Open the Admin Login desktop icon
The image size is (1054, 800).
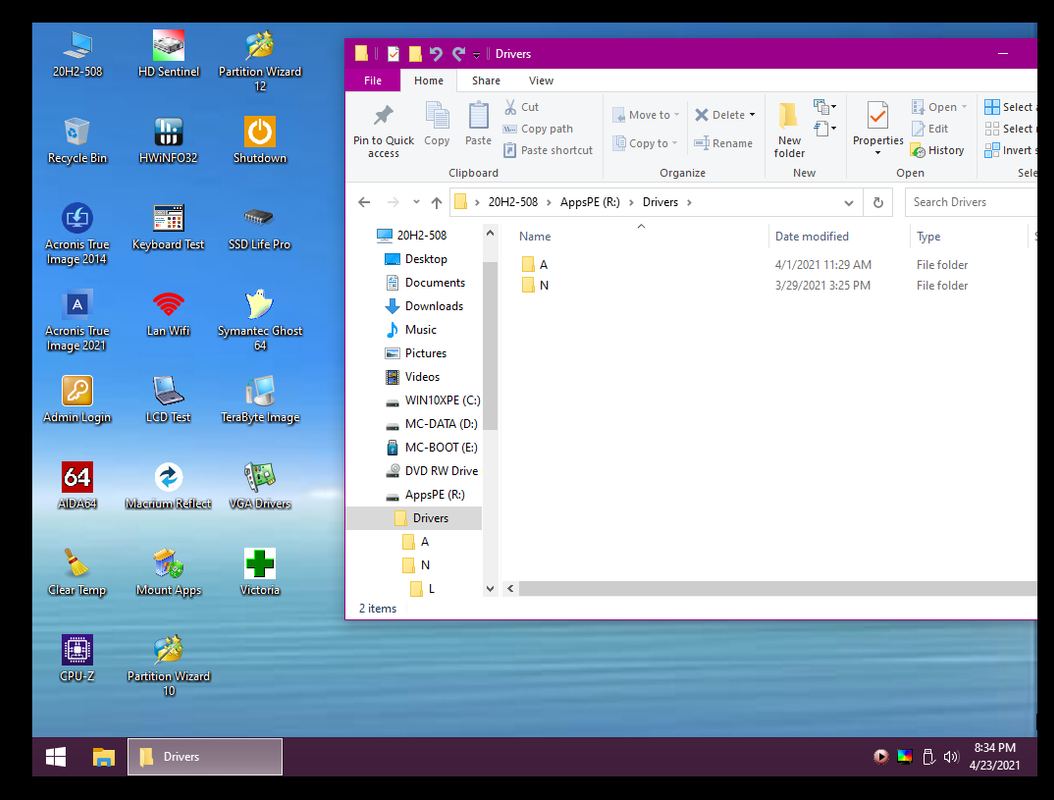[x=77, y=399]
